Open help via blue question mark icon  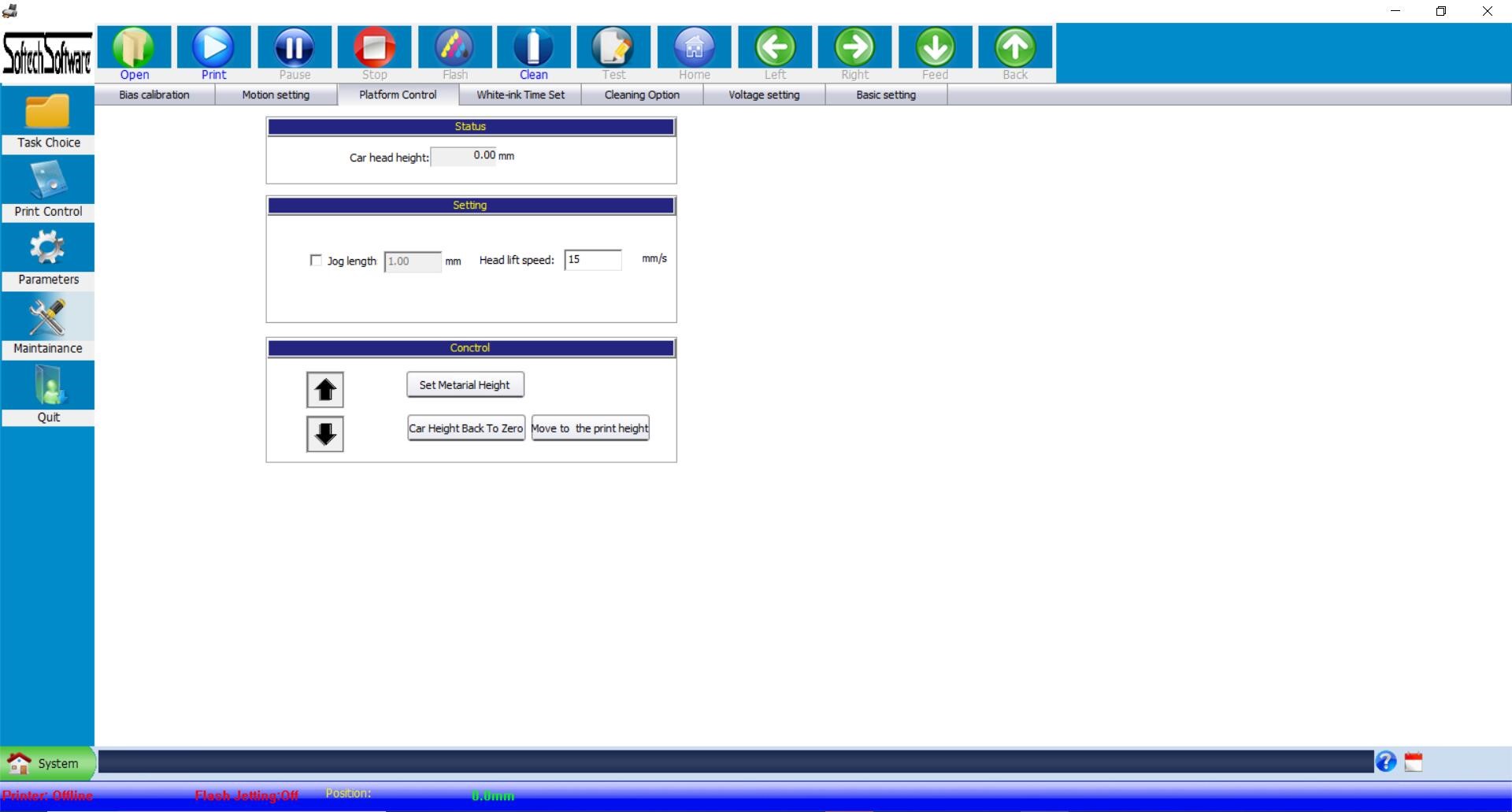tap(1386, 762)
